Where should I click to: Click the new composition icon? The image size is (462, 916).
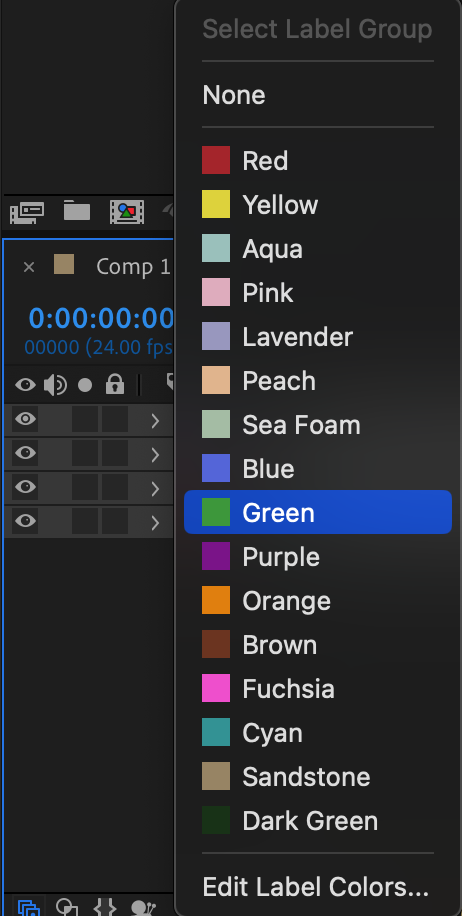click(127, 212)
